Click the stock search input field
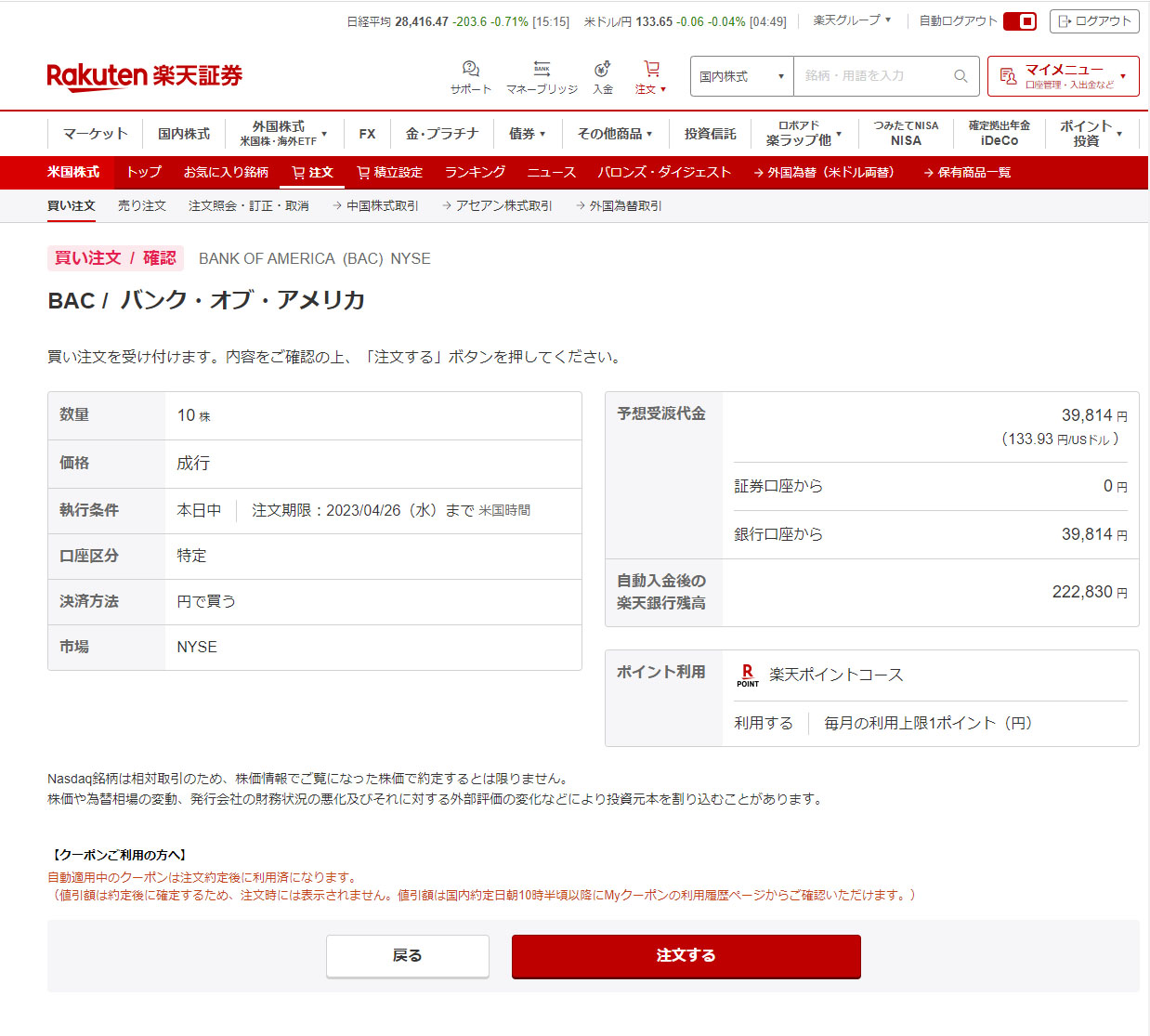The height and width of the screenshot is (1036, 1150). tap(873, 76)
